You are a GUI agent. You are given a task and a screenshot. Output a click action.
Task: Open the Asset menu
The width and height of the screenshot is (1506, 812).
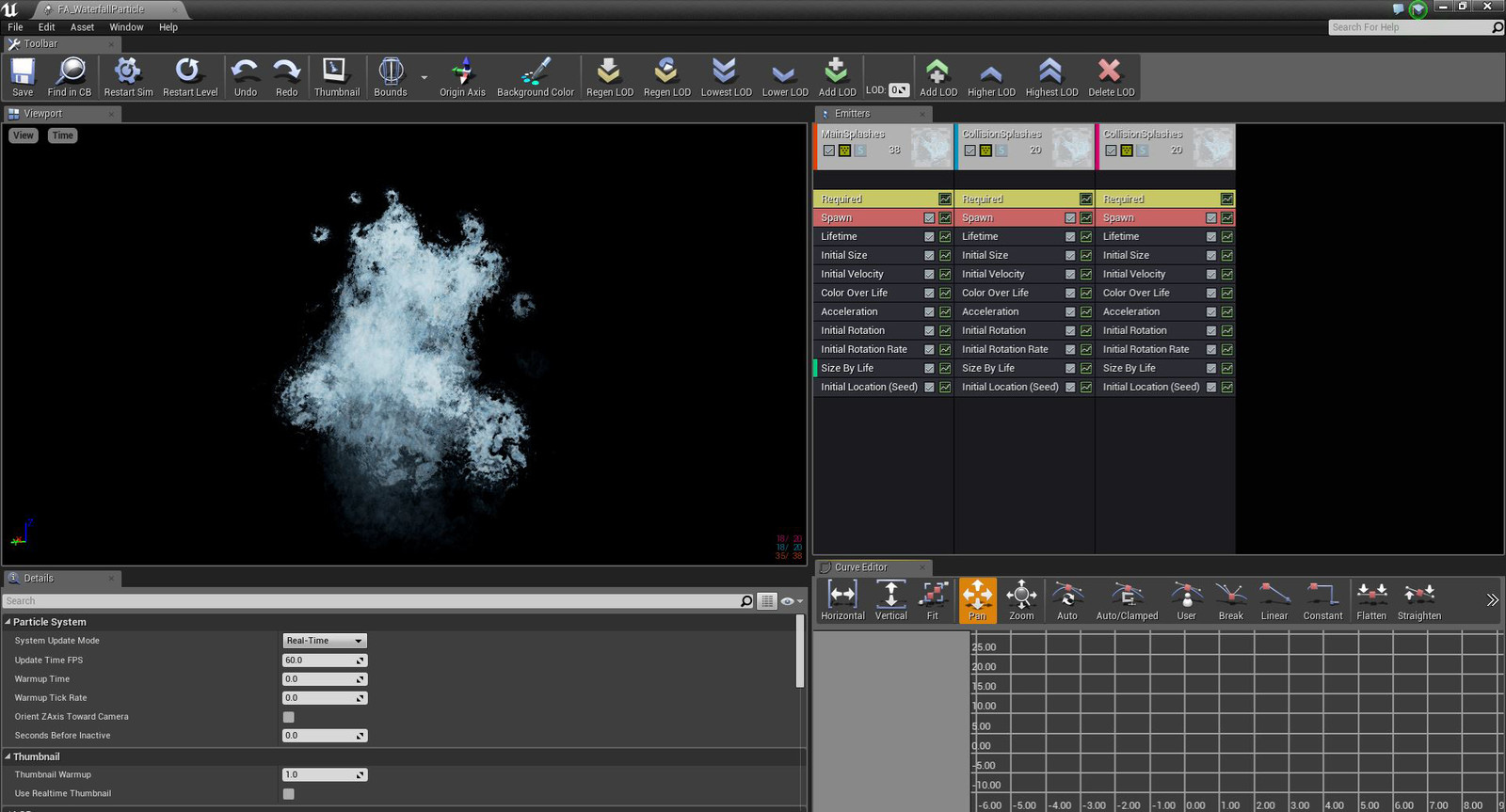(82, 27)
